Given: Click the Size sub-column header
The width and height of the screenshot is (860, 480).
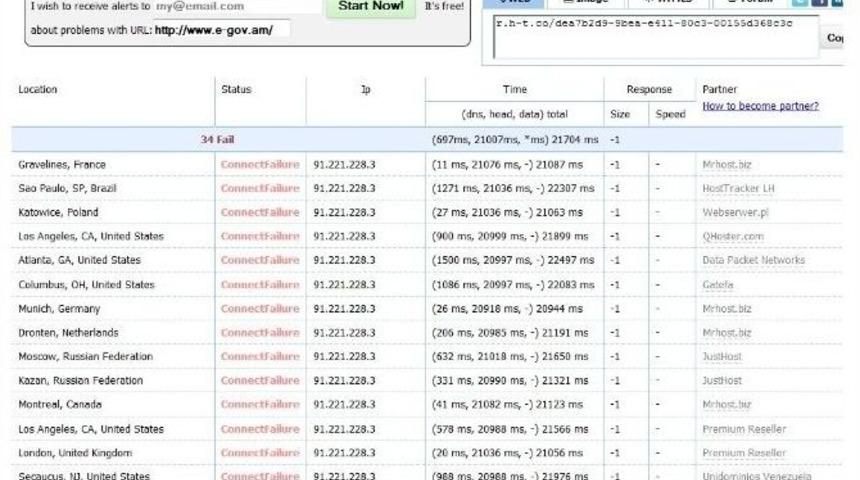Looking at the screenshot, I should click(620, 114).
